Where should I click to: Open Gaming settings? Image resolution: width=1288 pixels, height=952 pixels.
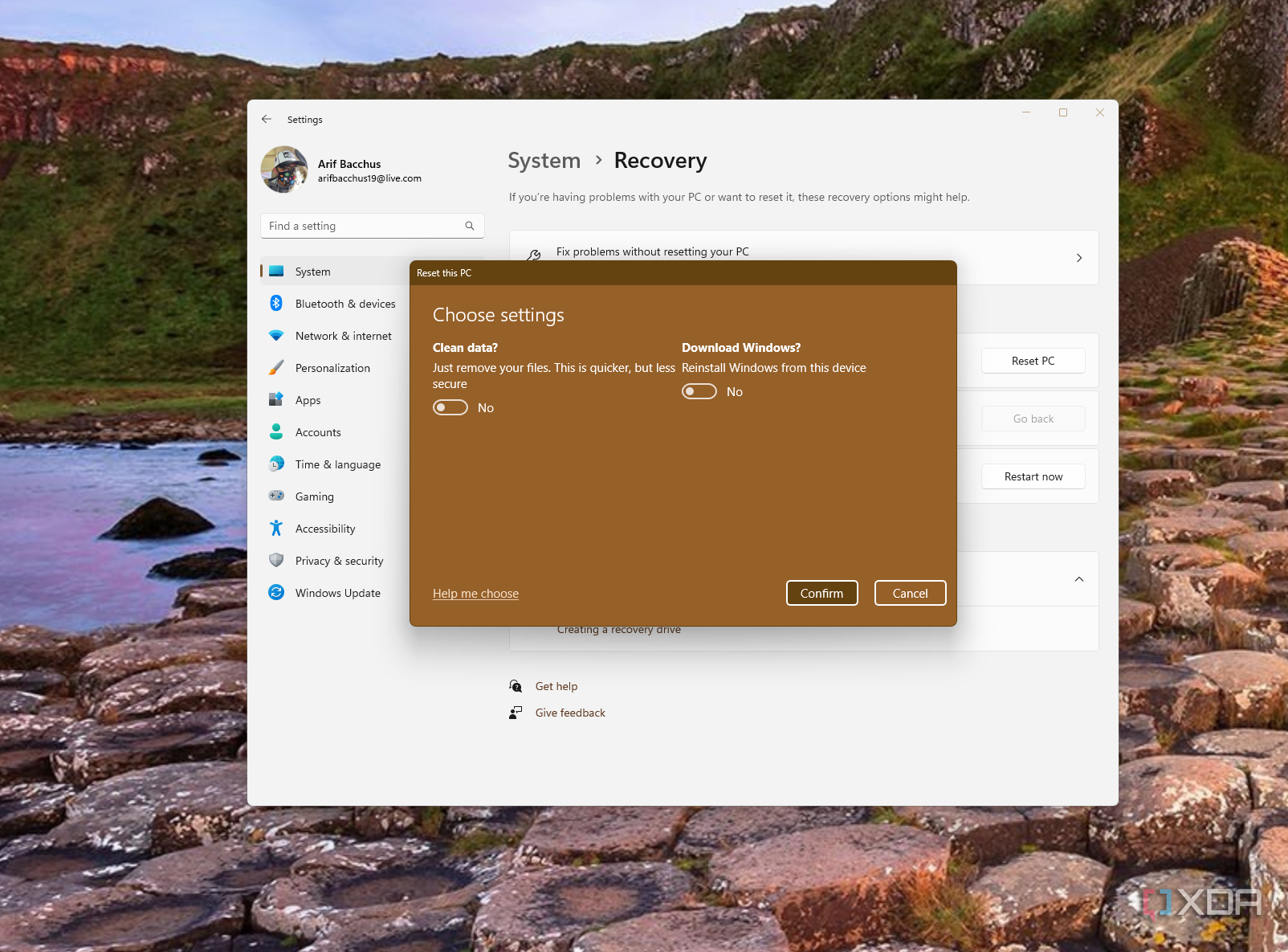(x=313, y=496)
